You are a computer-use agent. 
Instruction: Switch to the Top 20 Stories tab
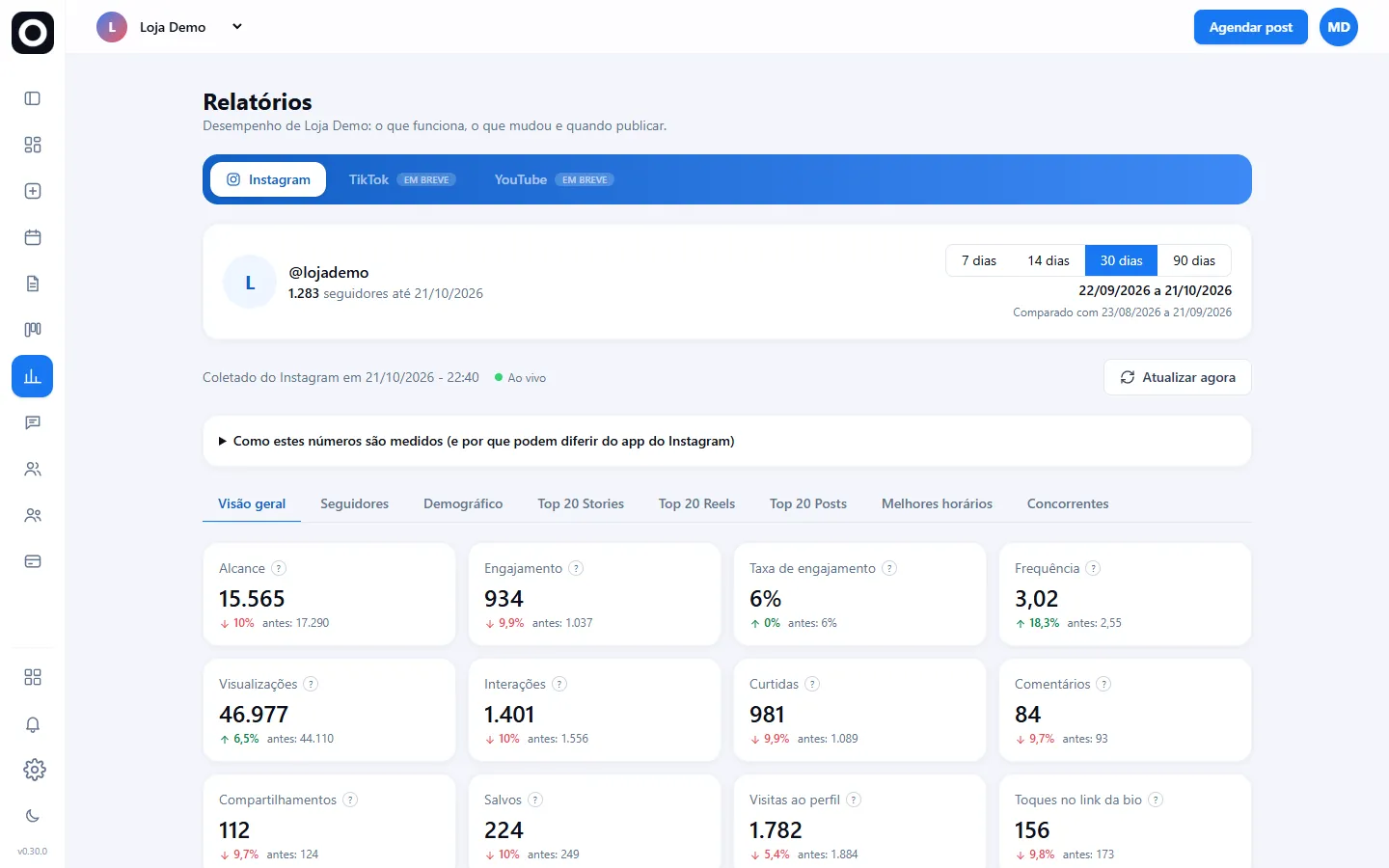[581, 503]
